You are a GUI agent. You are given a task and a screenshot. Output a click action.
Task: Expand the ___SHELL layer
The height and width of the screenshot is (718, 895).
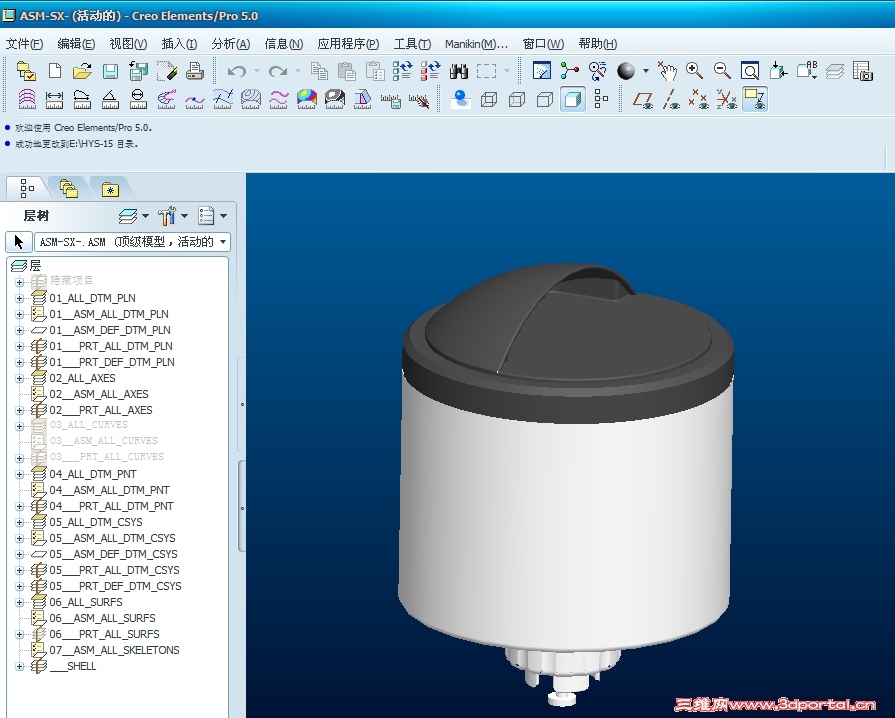pyautogui.click(x=19, y=666)
